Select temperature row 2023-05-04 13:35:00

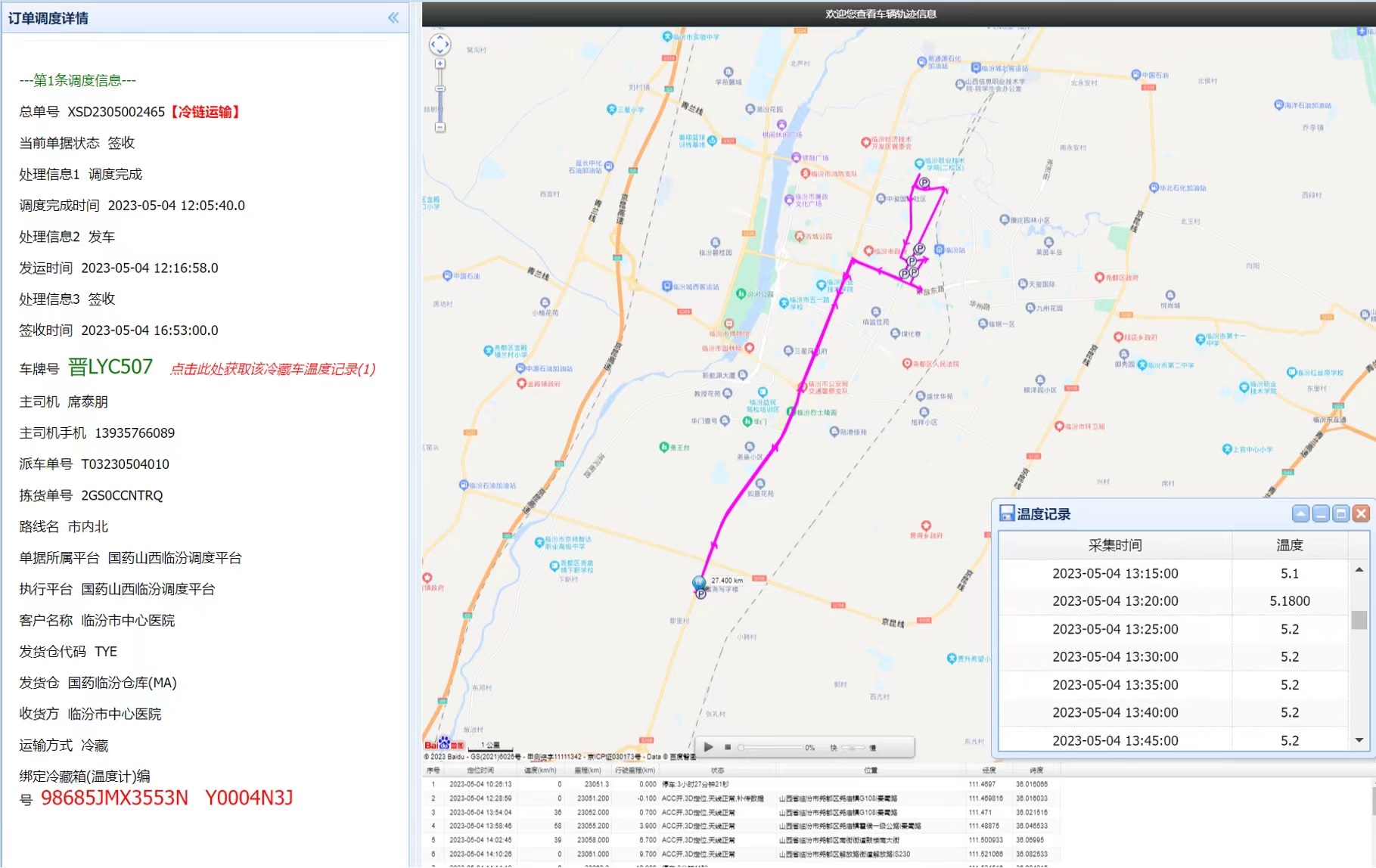(1173, 685)
